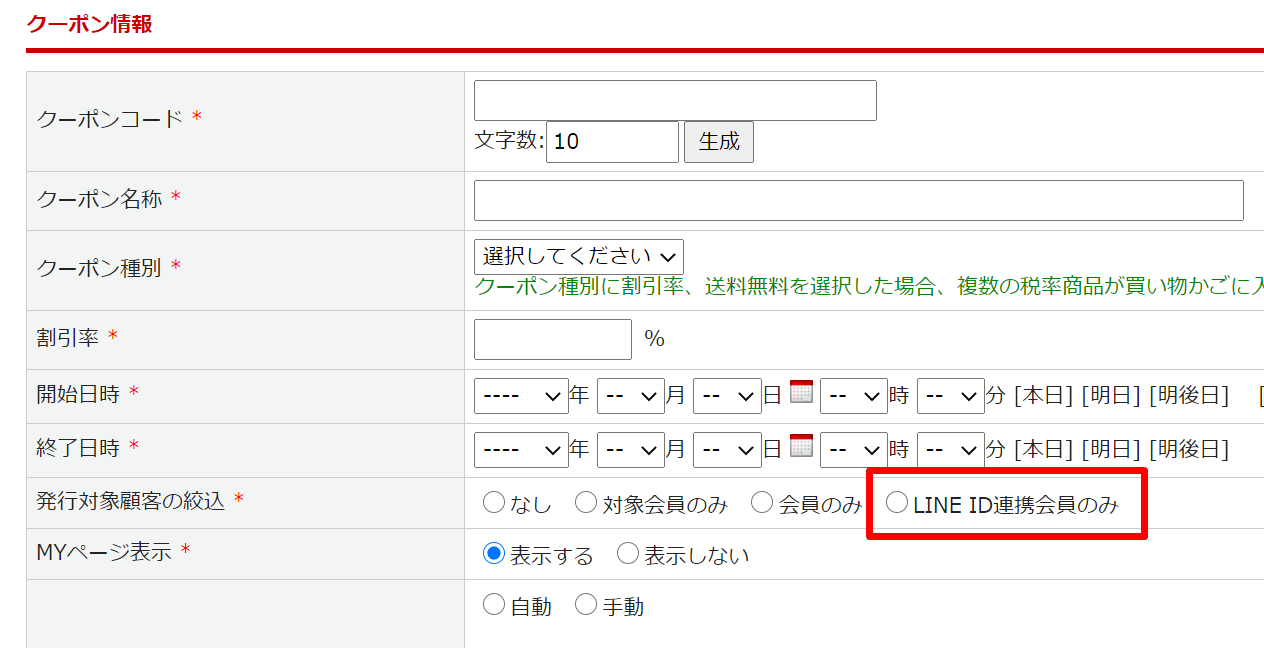1264x648 pixels.
Task: Expand the end date month dropdown
Action: pos(630,450)
